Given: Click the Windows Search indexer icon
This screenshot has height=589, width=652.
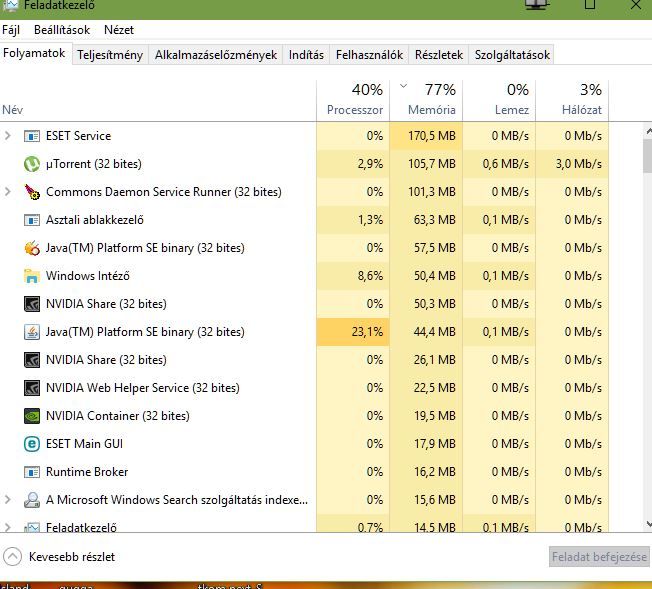Looking at the screenshot, I should click(32, 500).
